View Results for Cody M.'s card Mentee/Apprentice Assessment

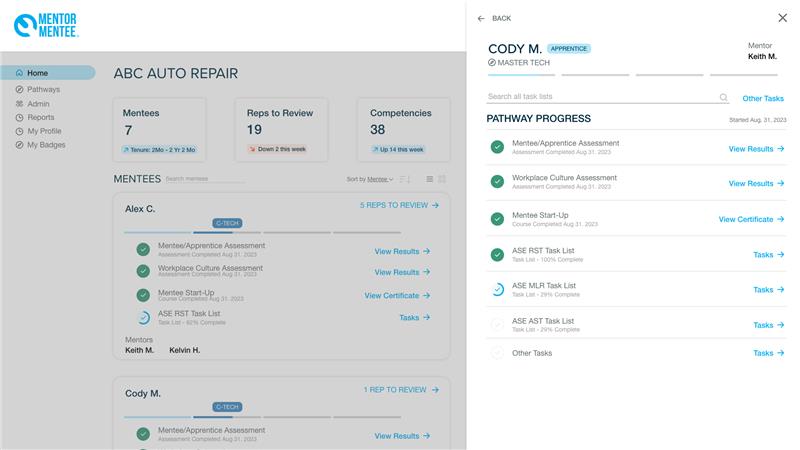[x=402, y=436]
